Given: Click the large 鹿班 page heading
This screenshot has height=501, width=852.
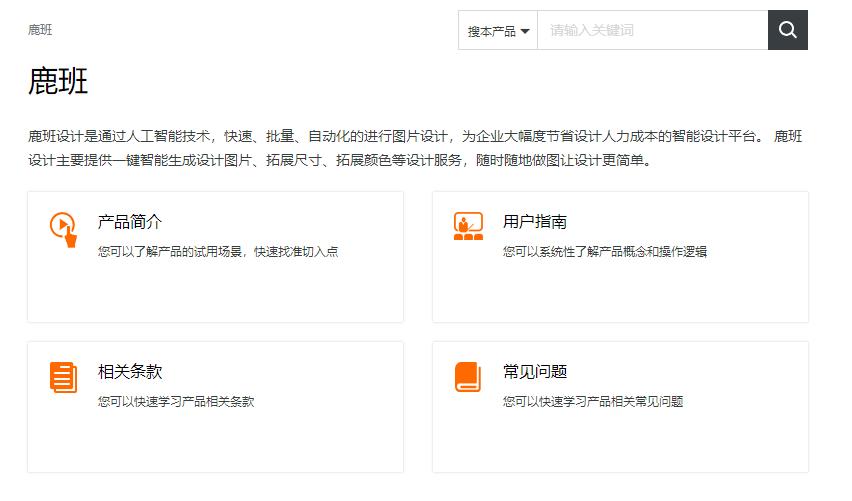Looking at the screenshot, I should (x=58, y=82).
